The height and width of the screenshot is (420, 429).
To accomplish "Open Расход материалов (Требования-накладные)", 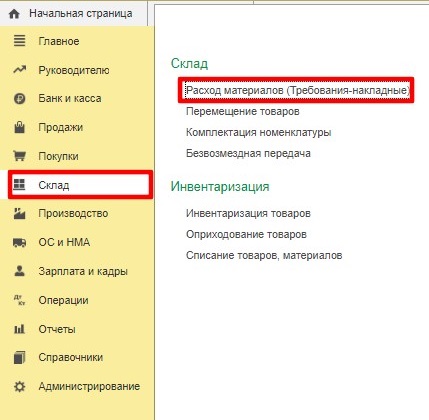I will point(297,90).
